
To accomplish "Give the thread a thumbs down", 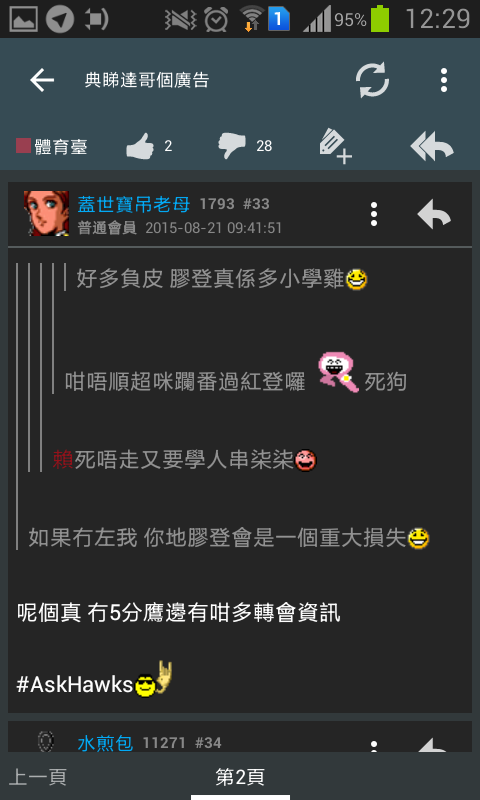I will click(232, 146).
